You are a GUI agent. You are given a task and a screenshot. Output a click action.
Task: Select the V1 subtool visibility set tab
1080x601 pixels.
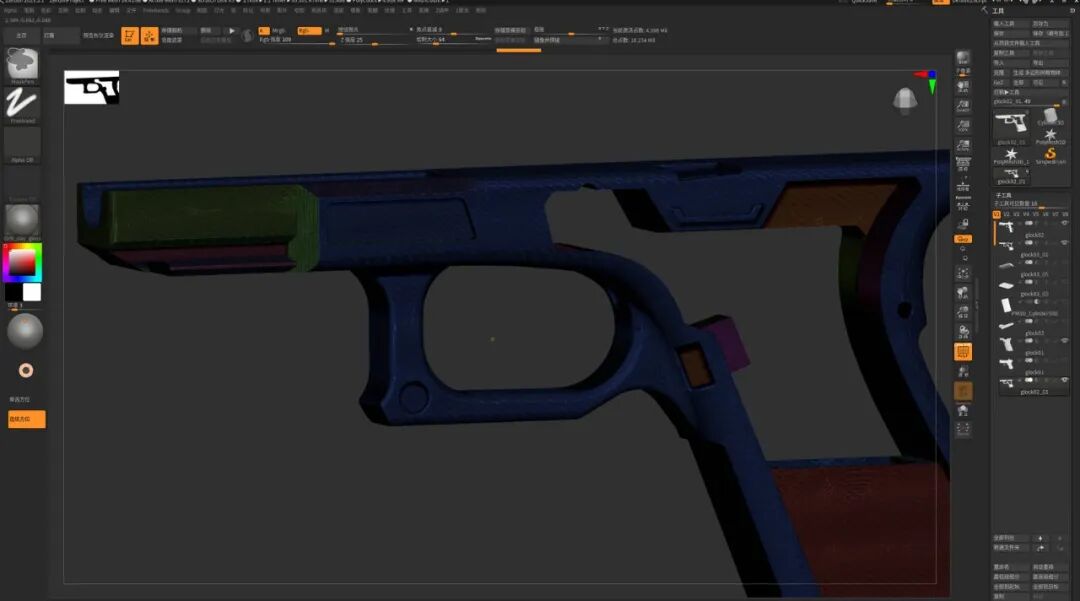coord(997,215)
